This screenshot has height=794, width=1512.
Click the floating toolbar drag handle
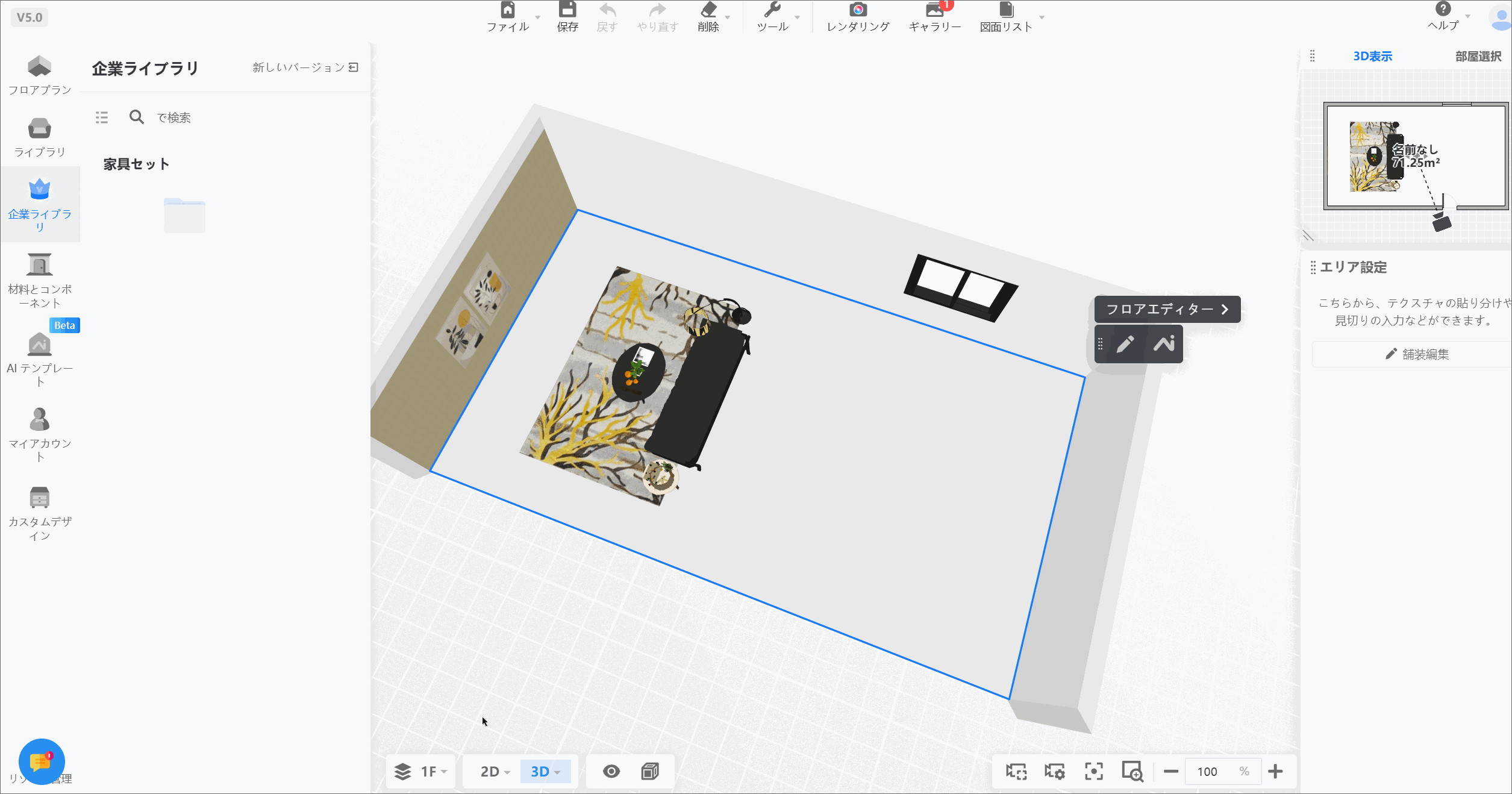[1100, 344]
